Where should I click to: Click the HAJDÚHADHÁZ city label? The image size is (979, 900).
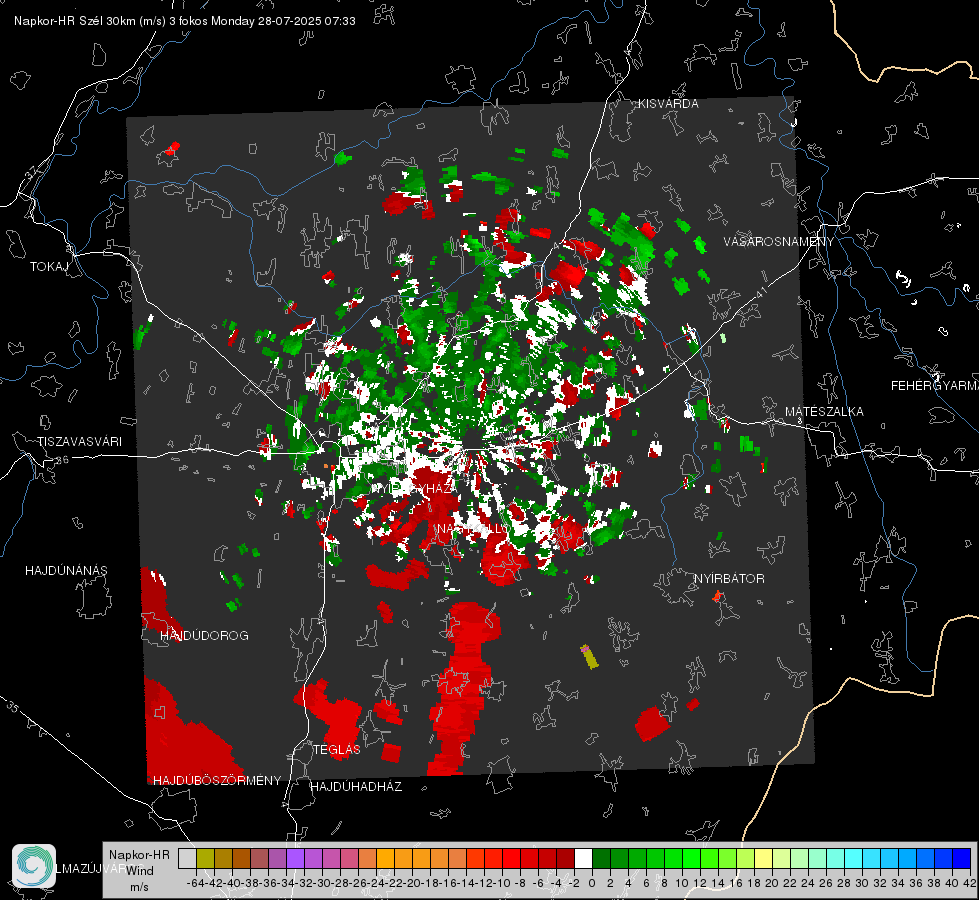tap(356, 786)
